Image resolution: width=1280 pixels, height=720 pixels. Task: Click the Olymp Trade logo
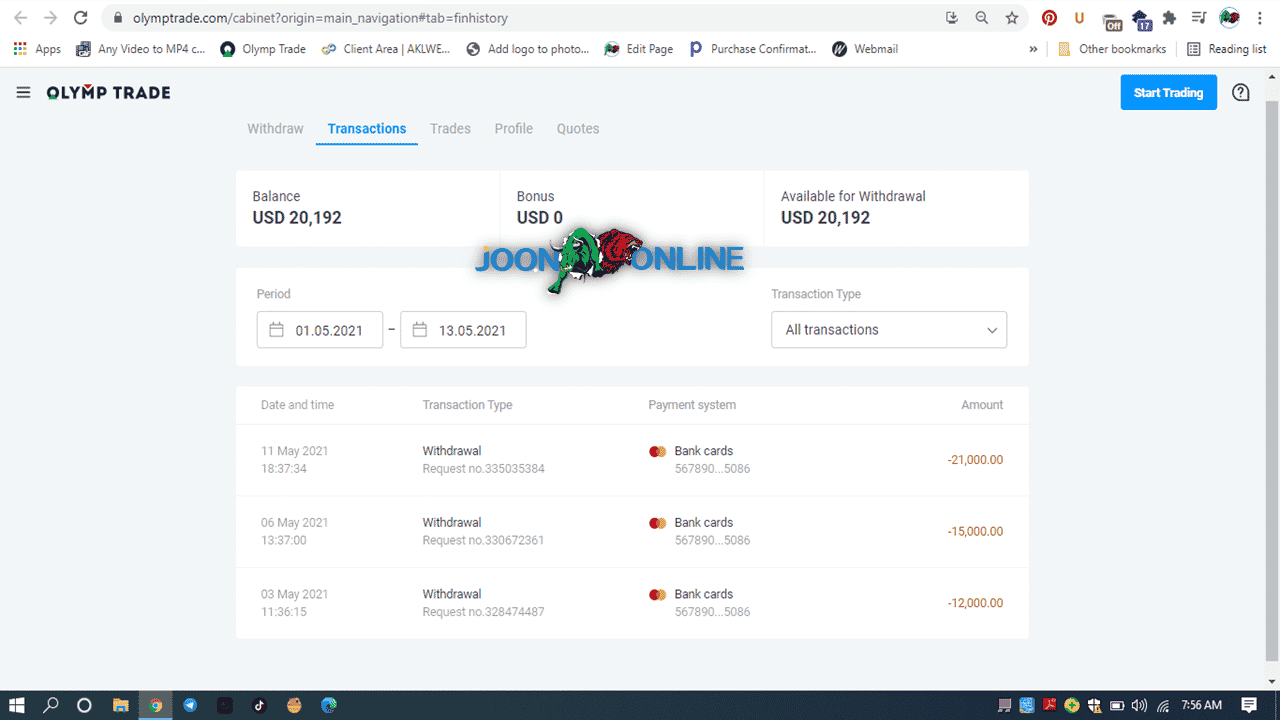108,93
